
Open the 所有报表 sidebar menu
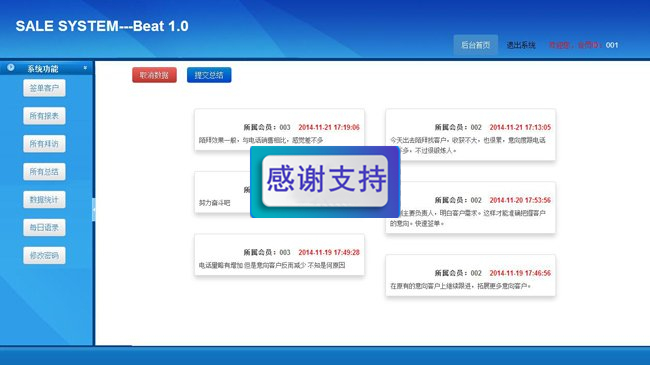click(x=44, y=116)
